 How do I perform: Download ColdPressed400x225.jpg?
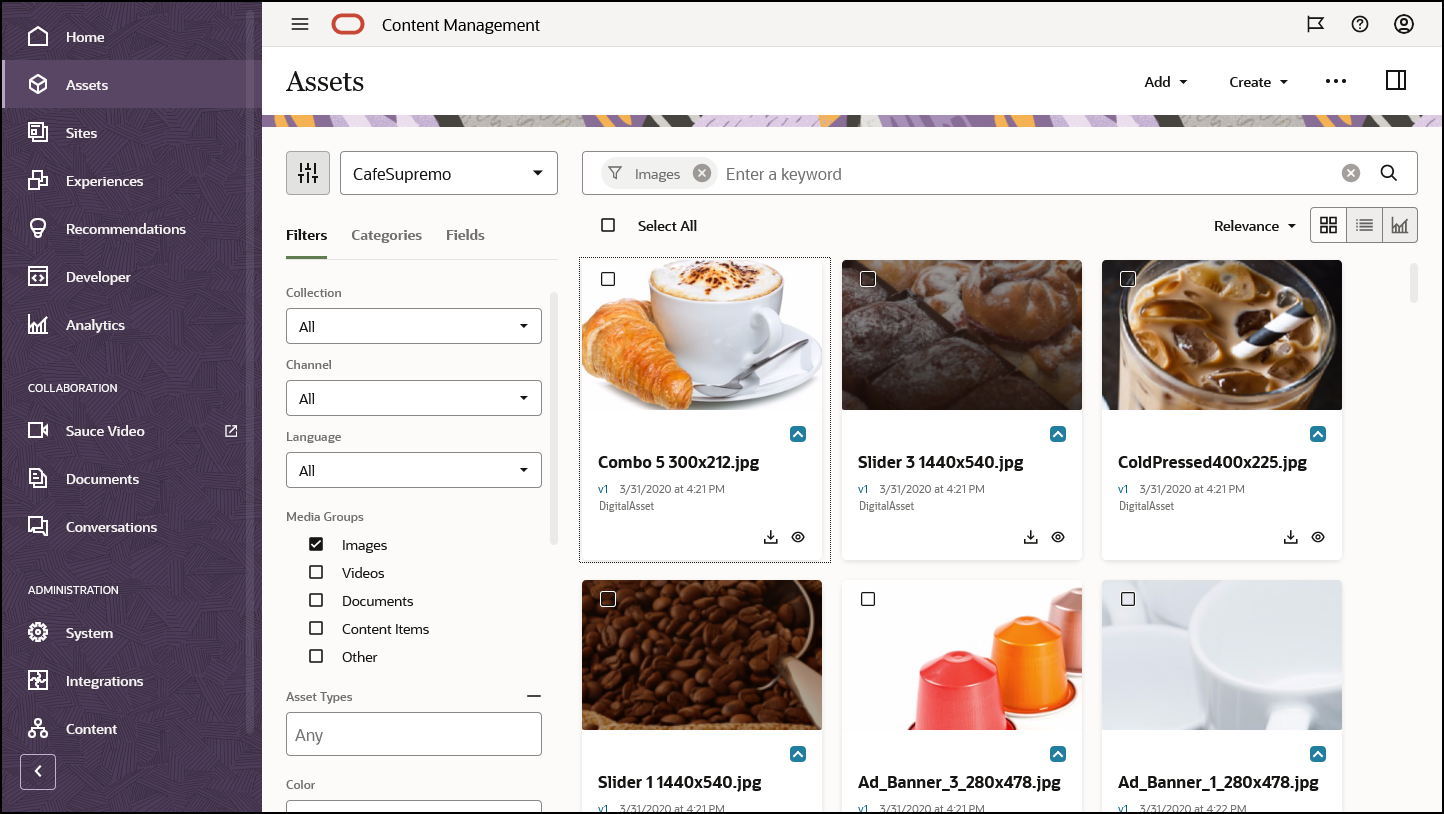pyautogui.click(x=1290, y=537)
